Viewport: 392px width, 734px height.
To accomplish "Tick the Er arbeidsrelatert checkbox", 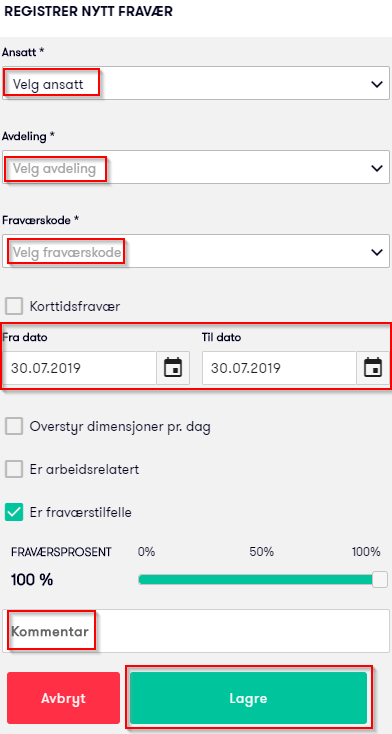I will 14,469.
